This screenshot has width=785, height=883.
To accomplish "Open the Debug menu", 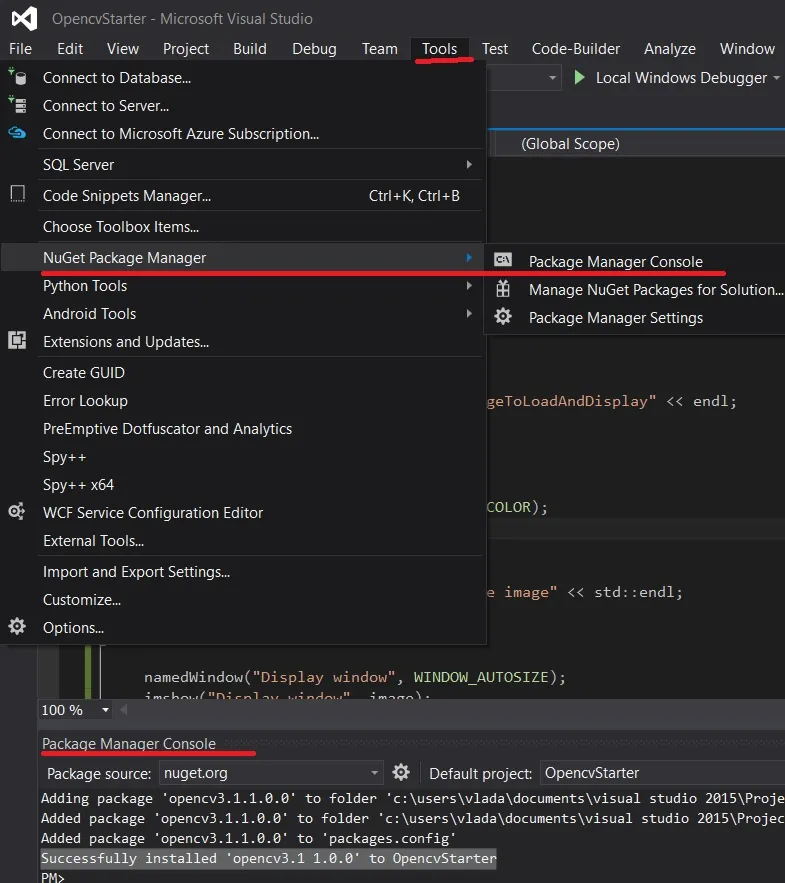I will pyautogui.click(x=314, y=49).
